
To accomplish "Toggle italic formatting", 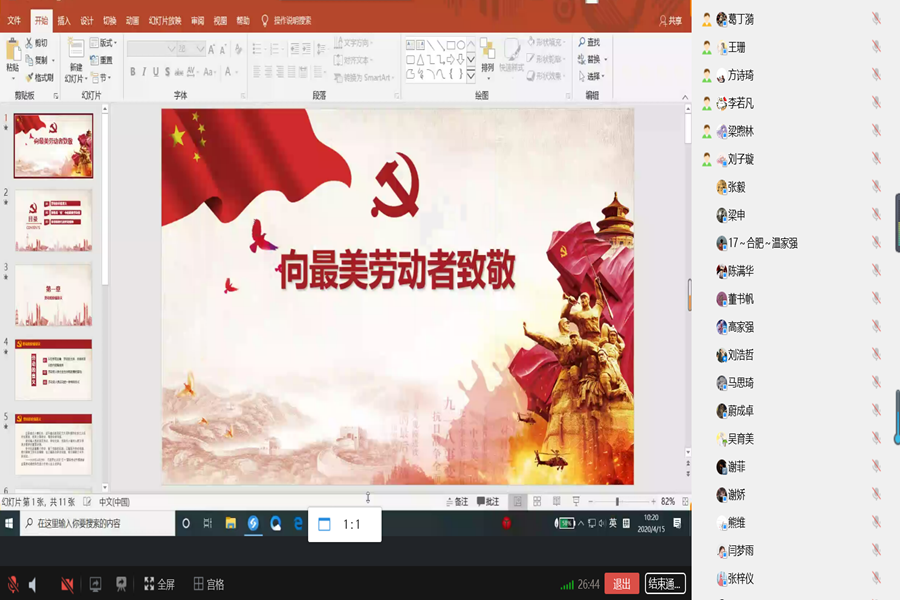I will point(144,72).
